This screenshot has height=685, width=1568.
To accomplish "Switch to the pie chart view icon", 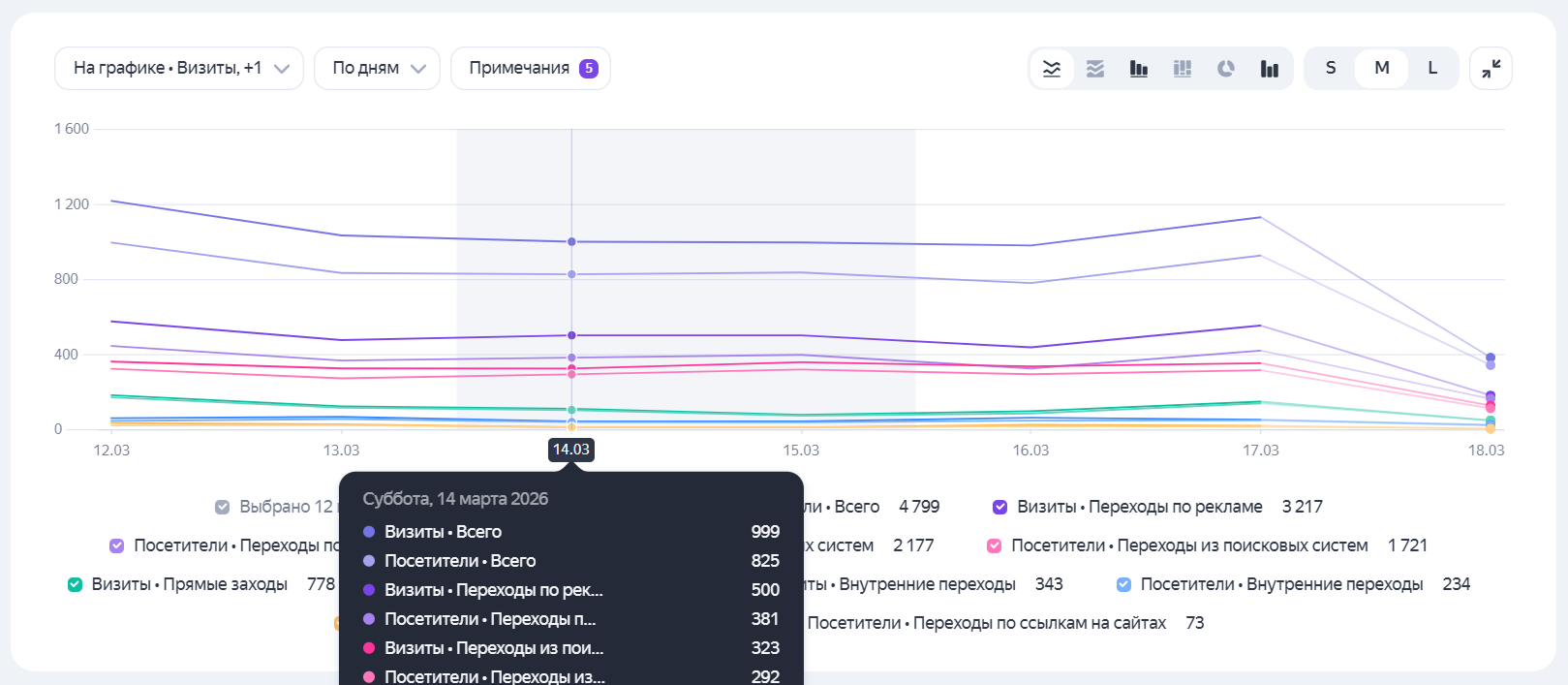I will pyautogui.click(x=1226, y=69).
